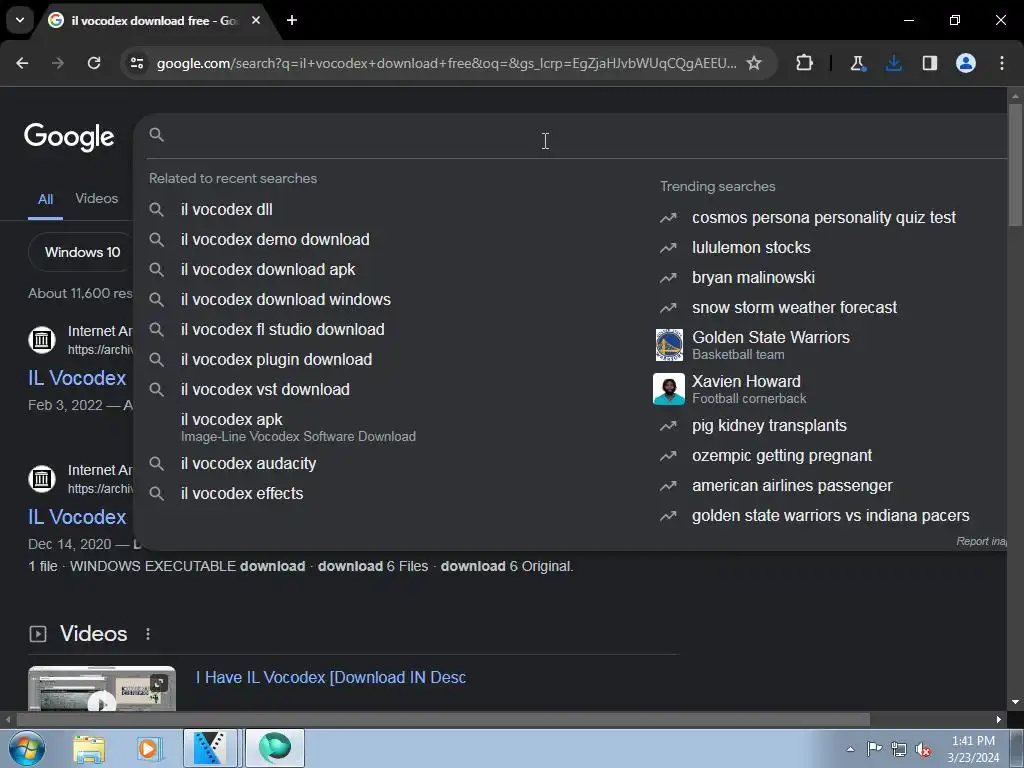Open the Videos section options menu

148,634
